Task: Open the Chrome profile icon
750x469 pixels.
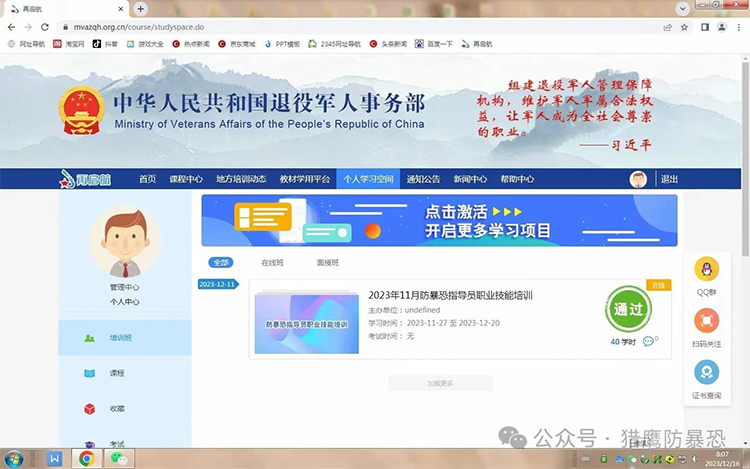Action: [x=722, y=27]
